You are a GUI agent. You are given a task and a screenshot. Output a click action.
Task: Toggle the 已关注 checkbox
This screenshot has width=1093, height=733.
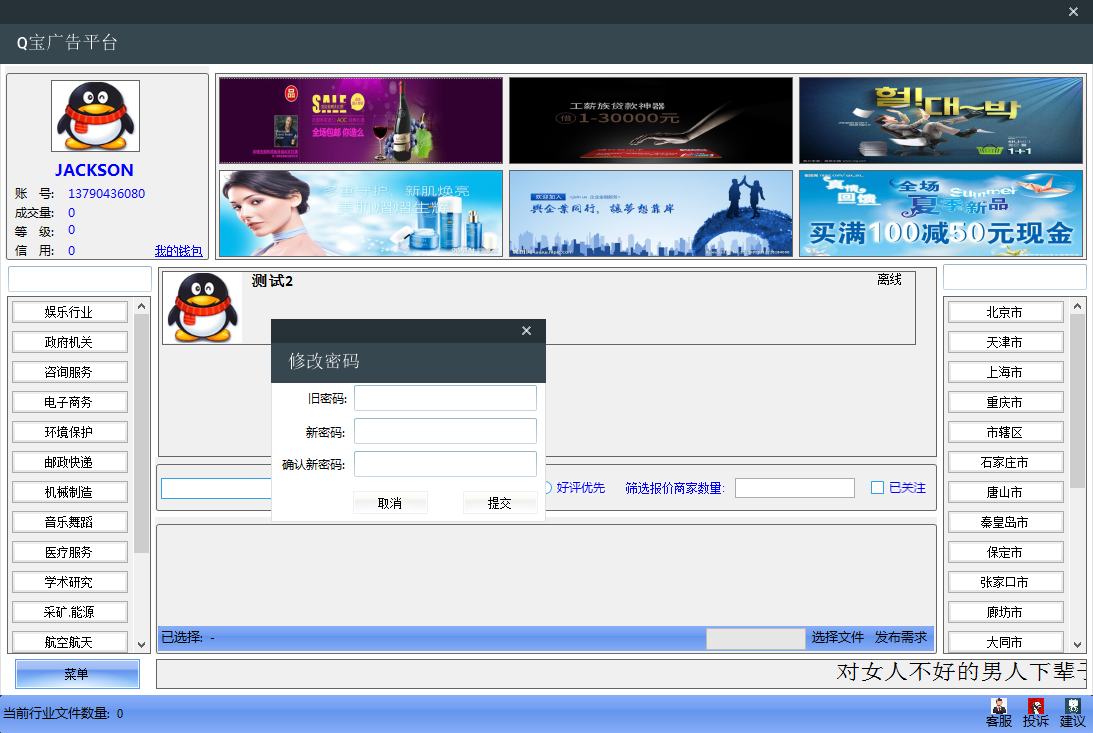877,488
